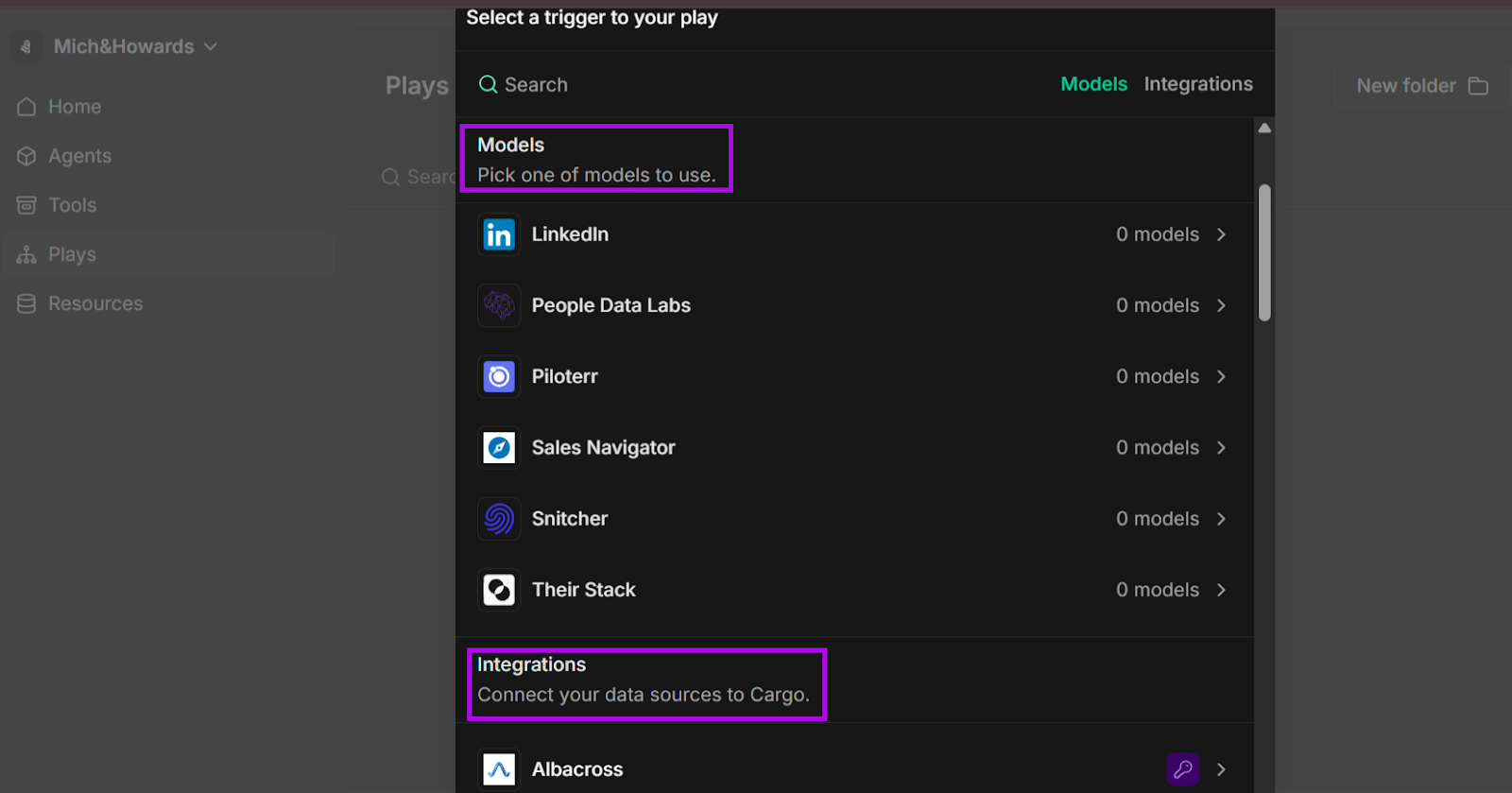The width and height of the screenshot is (1512, 793).
Task: Switch to the Integrations tab
Action: (x=1198, y=84)
